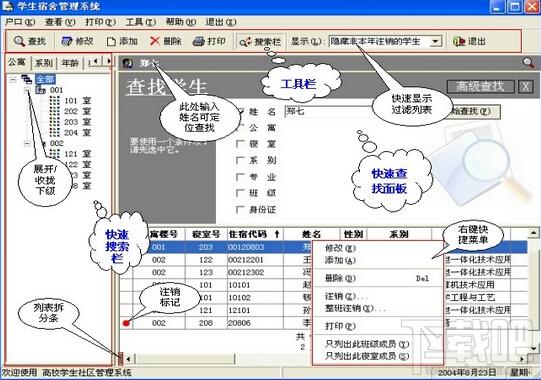Screen dimensions: 541x380
Task: Click the 添加 add toolbar button
Action: [122, 41]
